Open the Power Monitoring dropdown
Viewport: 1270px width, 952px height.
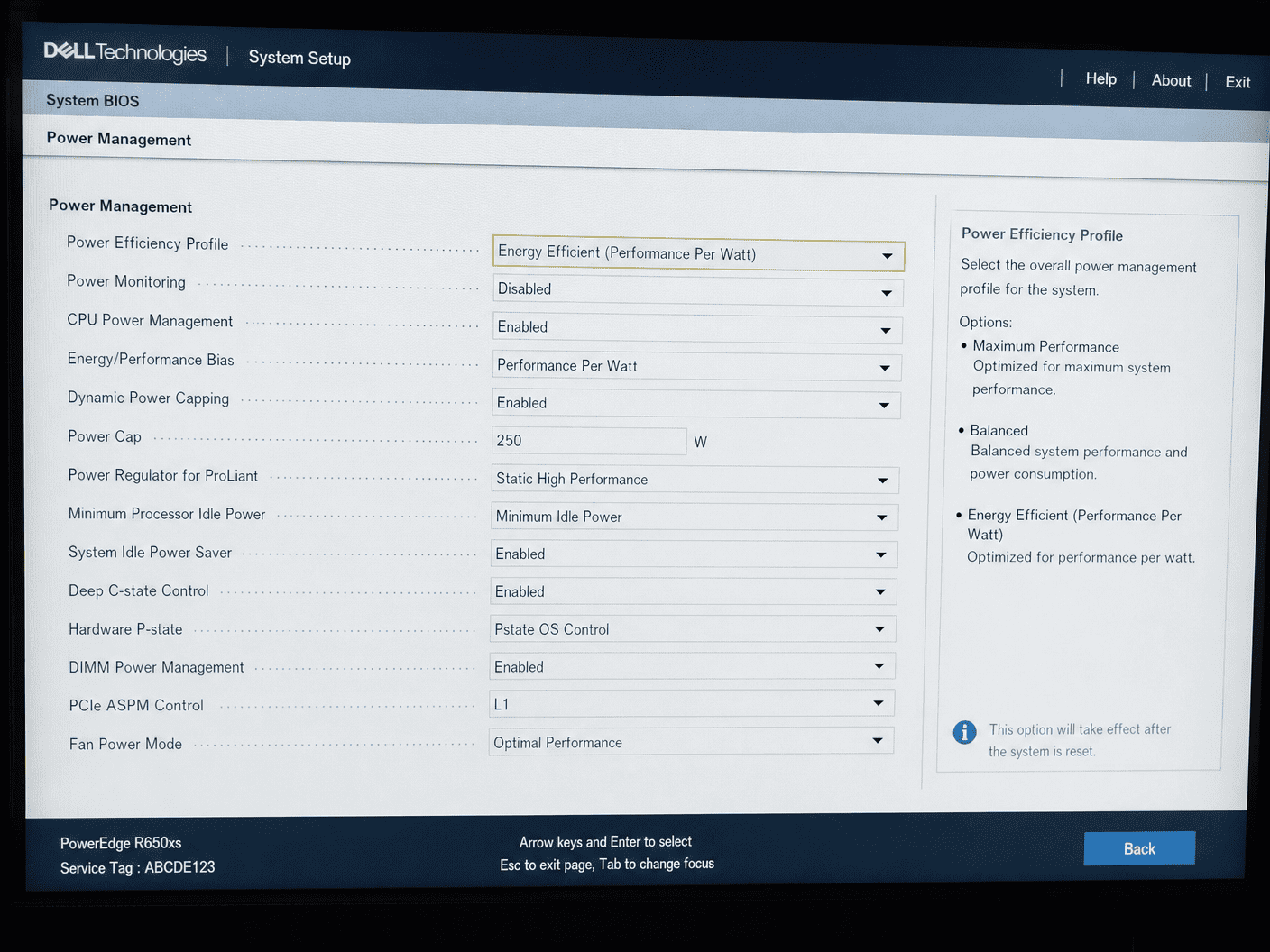[698, 291]
